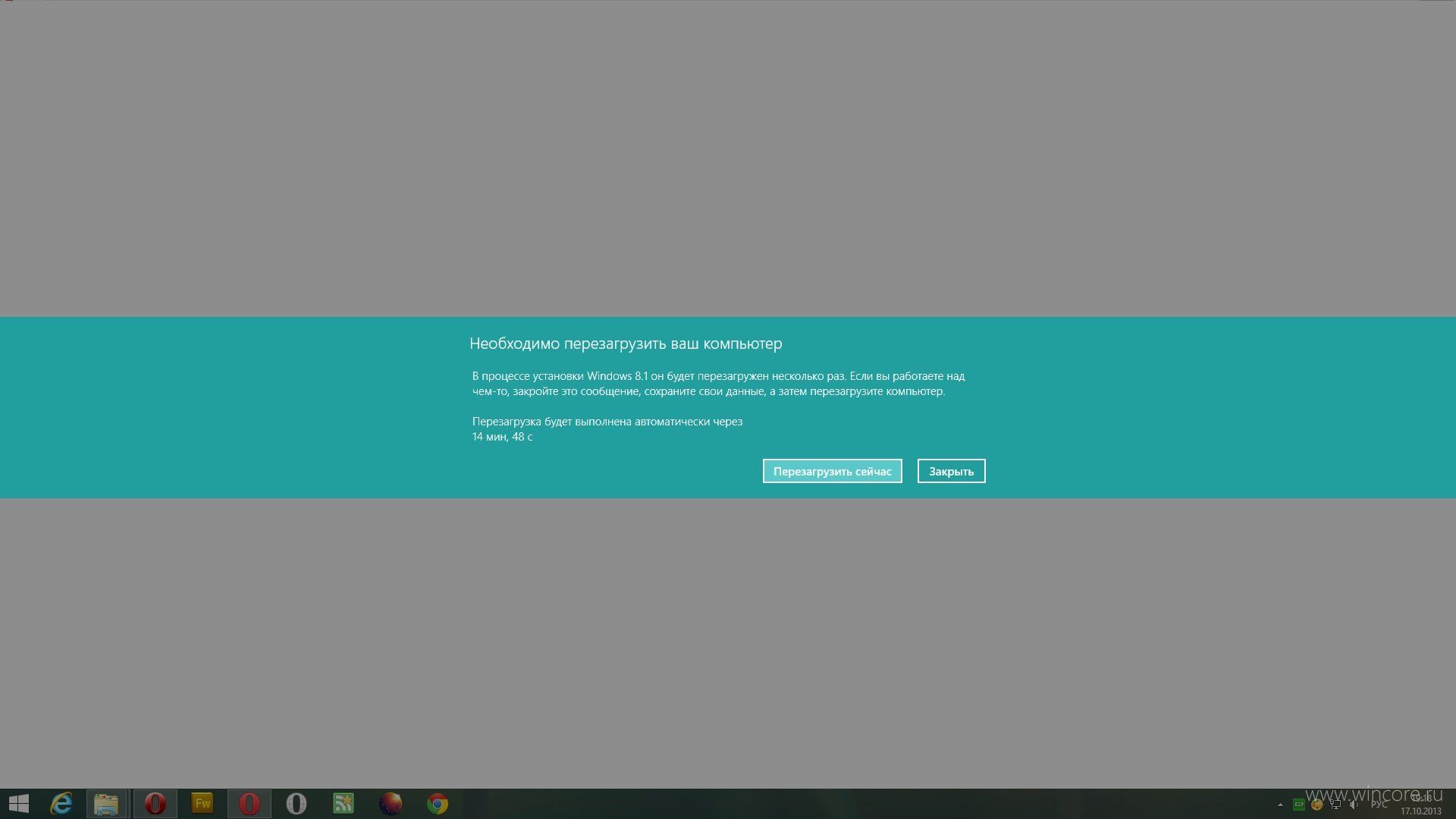Switch to first red Opera window
Viewport: 1456px width, 819px height.
click(155, 804)
